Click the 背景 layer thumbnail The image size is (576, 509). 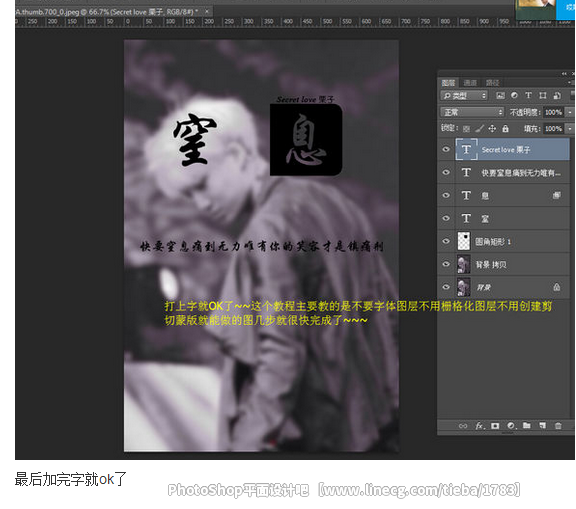tap(464, 287)
